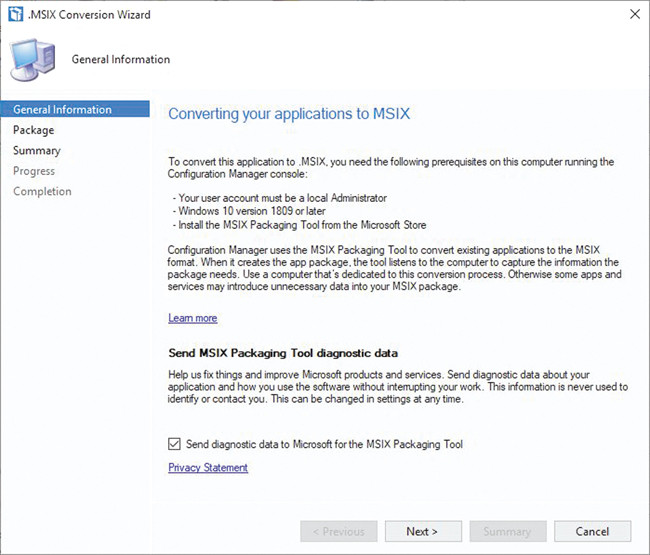Open the Summary step in left navigation
The height and width of the screenshot is (555, 650).
coord(36,150)
